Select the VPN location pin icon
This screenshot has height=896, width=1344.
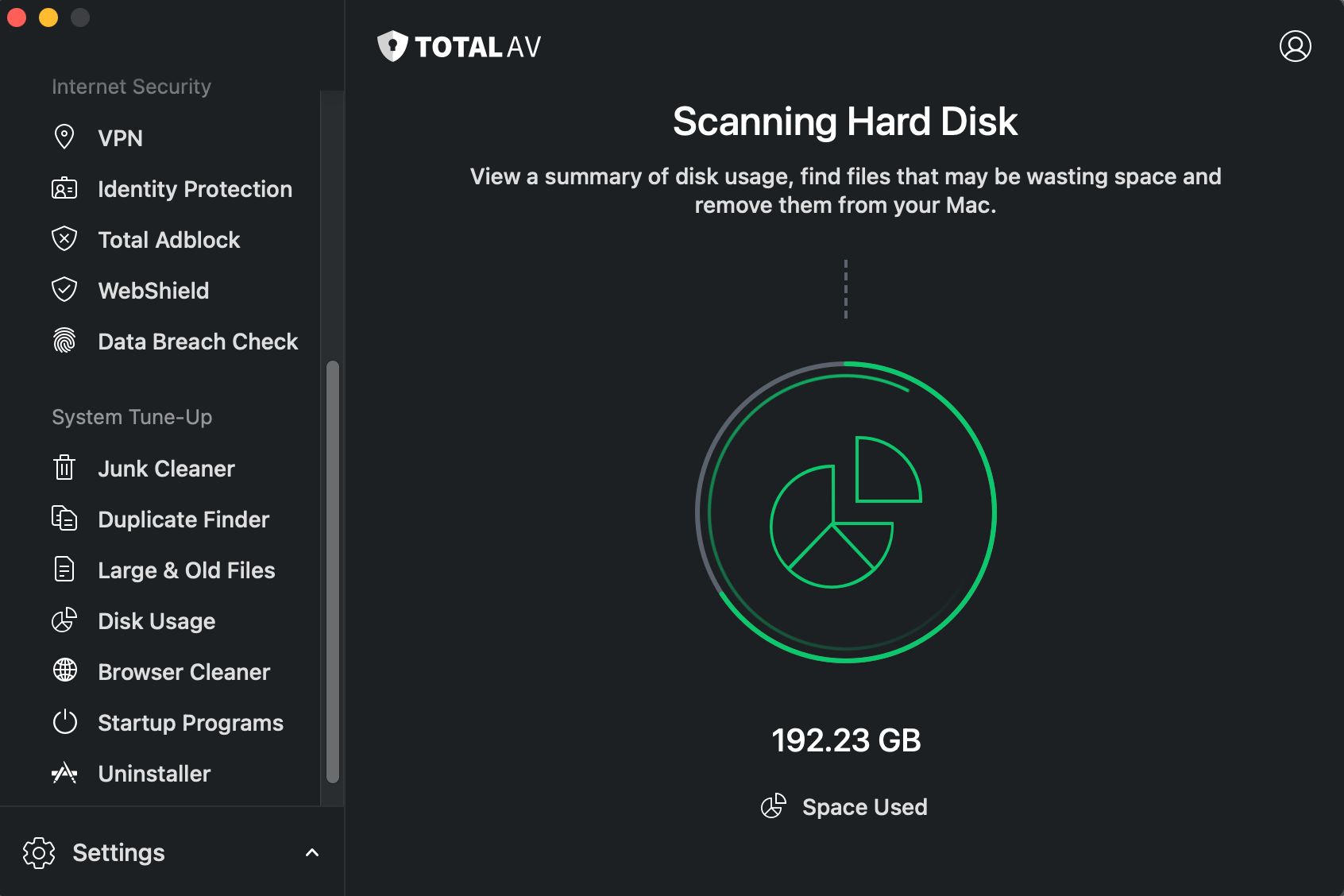coord(64,137)
